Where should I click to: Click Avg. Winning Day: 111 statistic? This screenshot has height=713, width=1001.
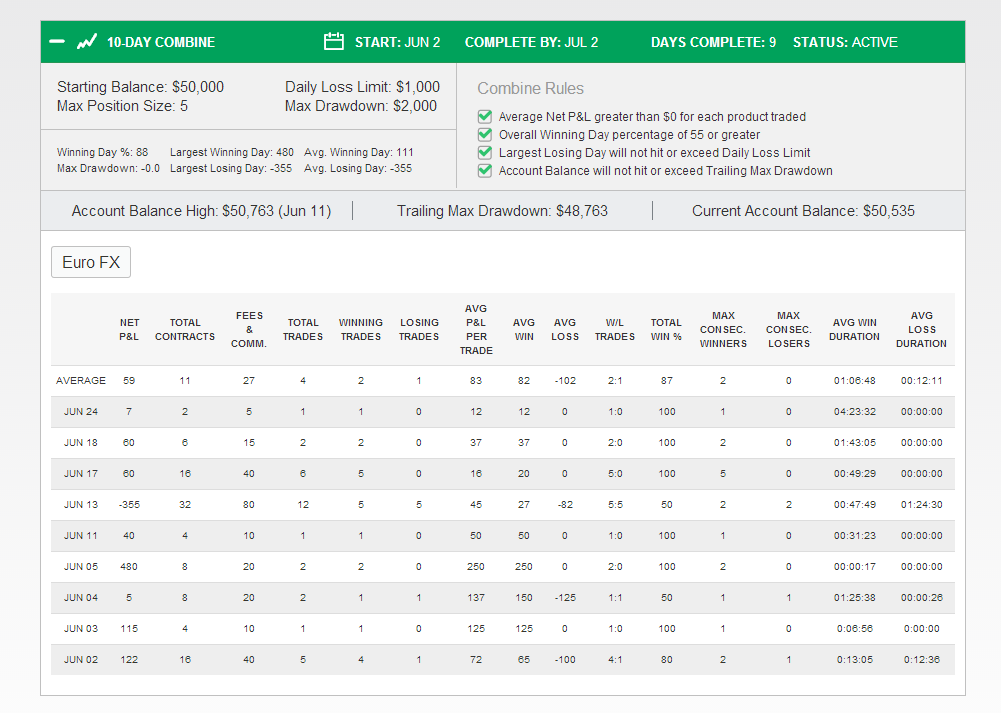(x=359, y=152)
